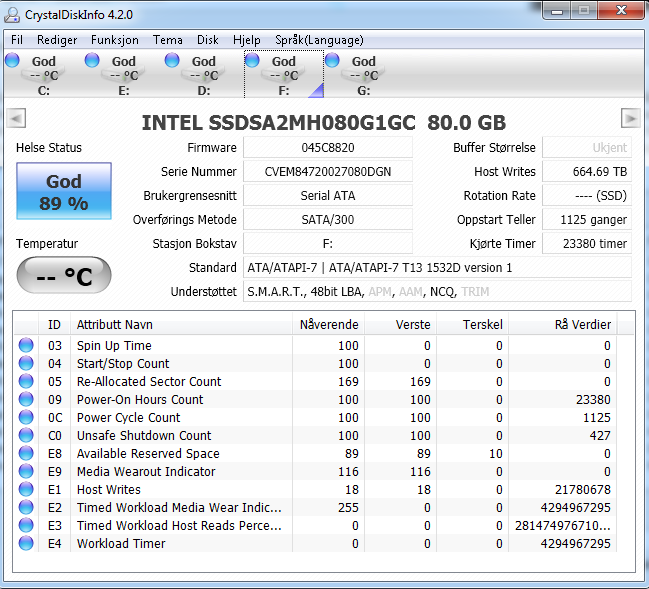649x589 pixels.
Task: Select drive C: status orb
Action: tap(12, 60)
